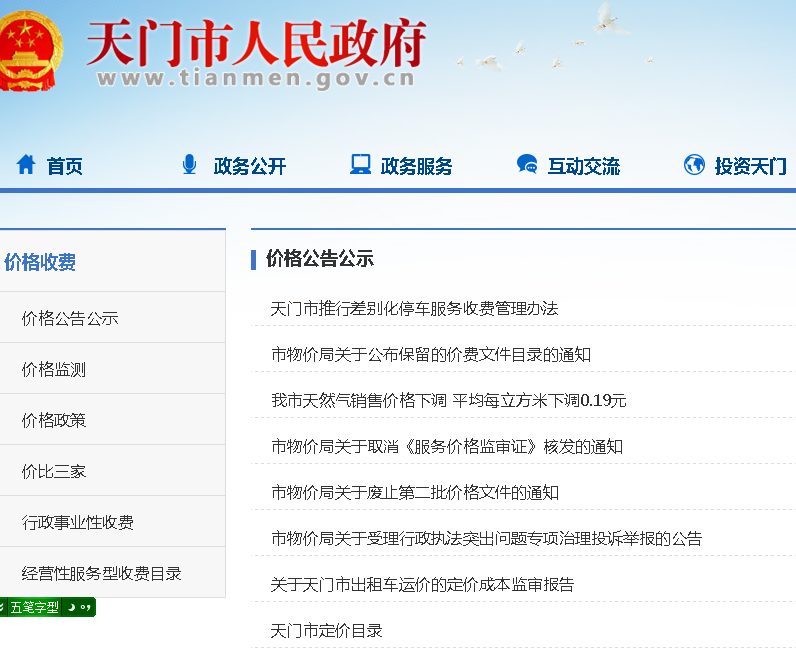The width and height of the screenshot is (796, 649).
Task: Open the 出租车运价定价成本监审报告 link
Action: (422, 584)
